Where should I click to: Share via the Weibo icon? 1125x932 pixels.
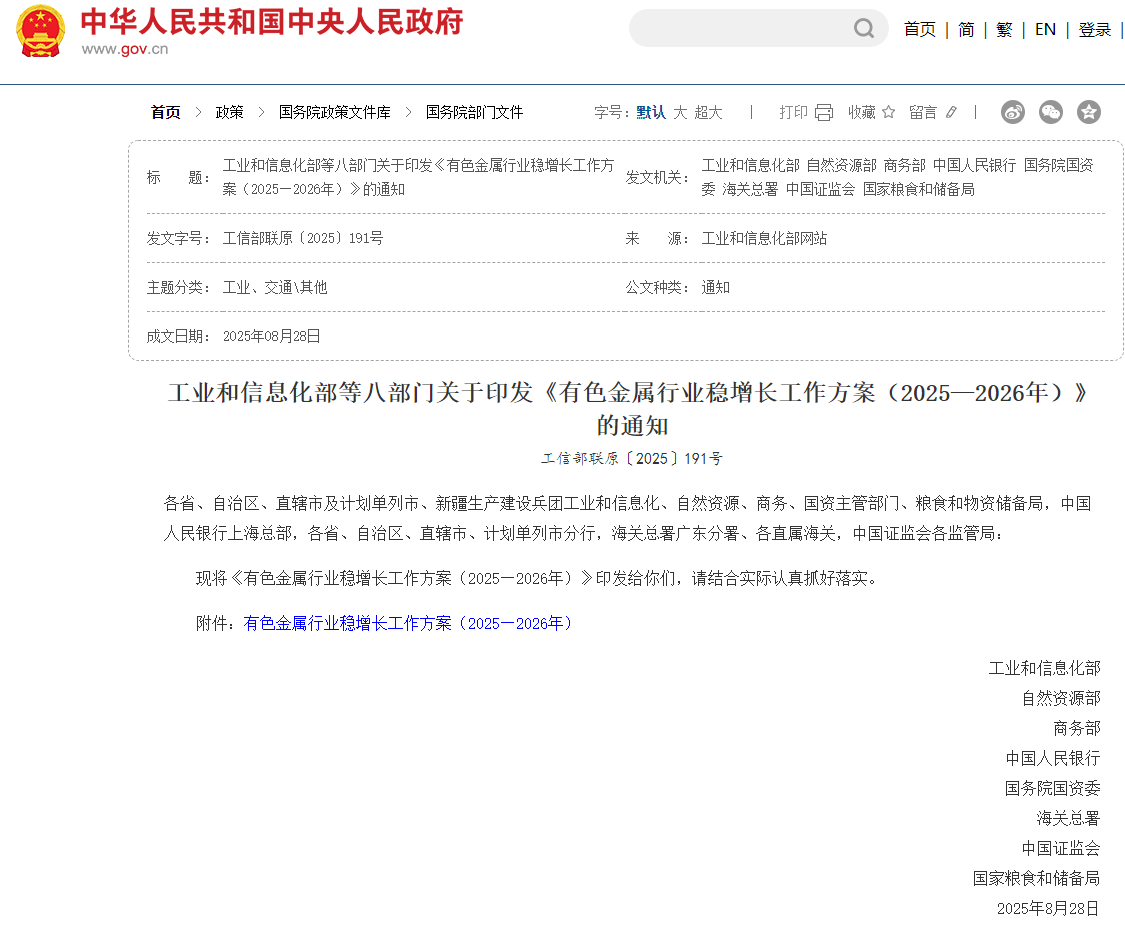pyautogui.click(x=1013, y=112)
